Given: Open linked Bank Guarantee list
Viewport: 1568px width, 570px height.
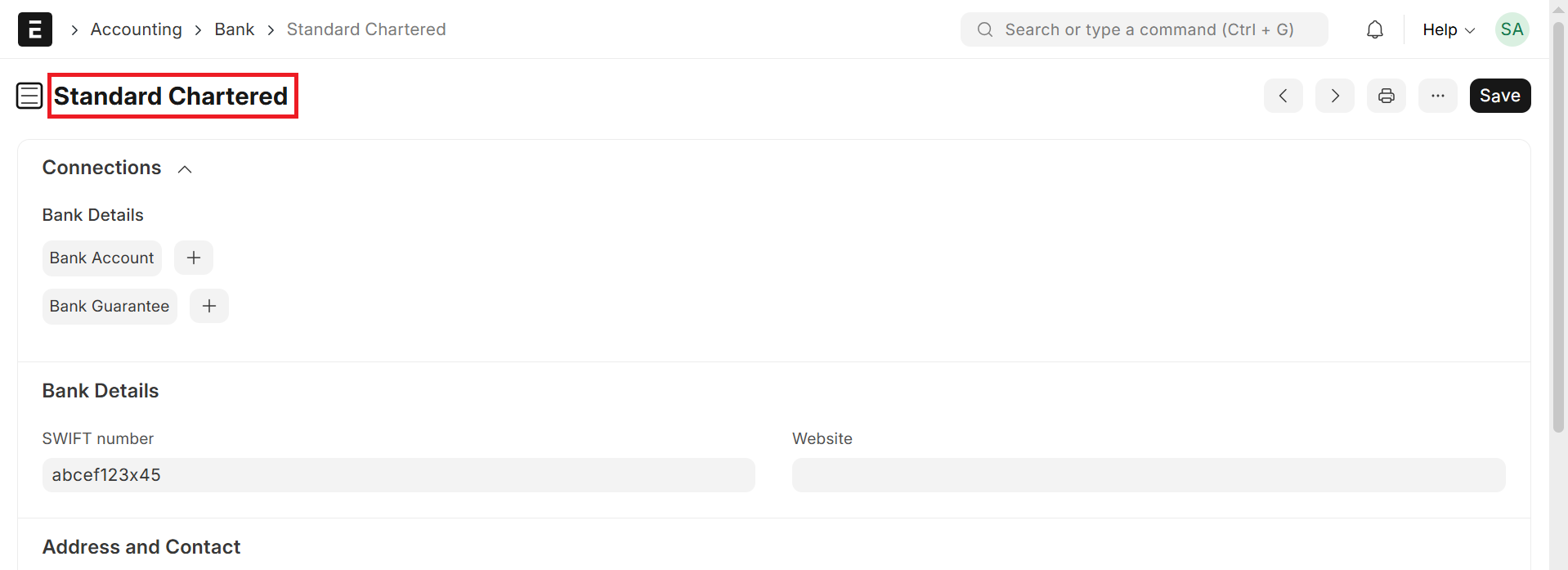Looking at the screenshot, I should tap(110, 306).
